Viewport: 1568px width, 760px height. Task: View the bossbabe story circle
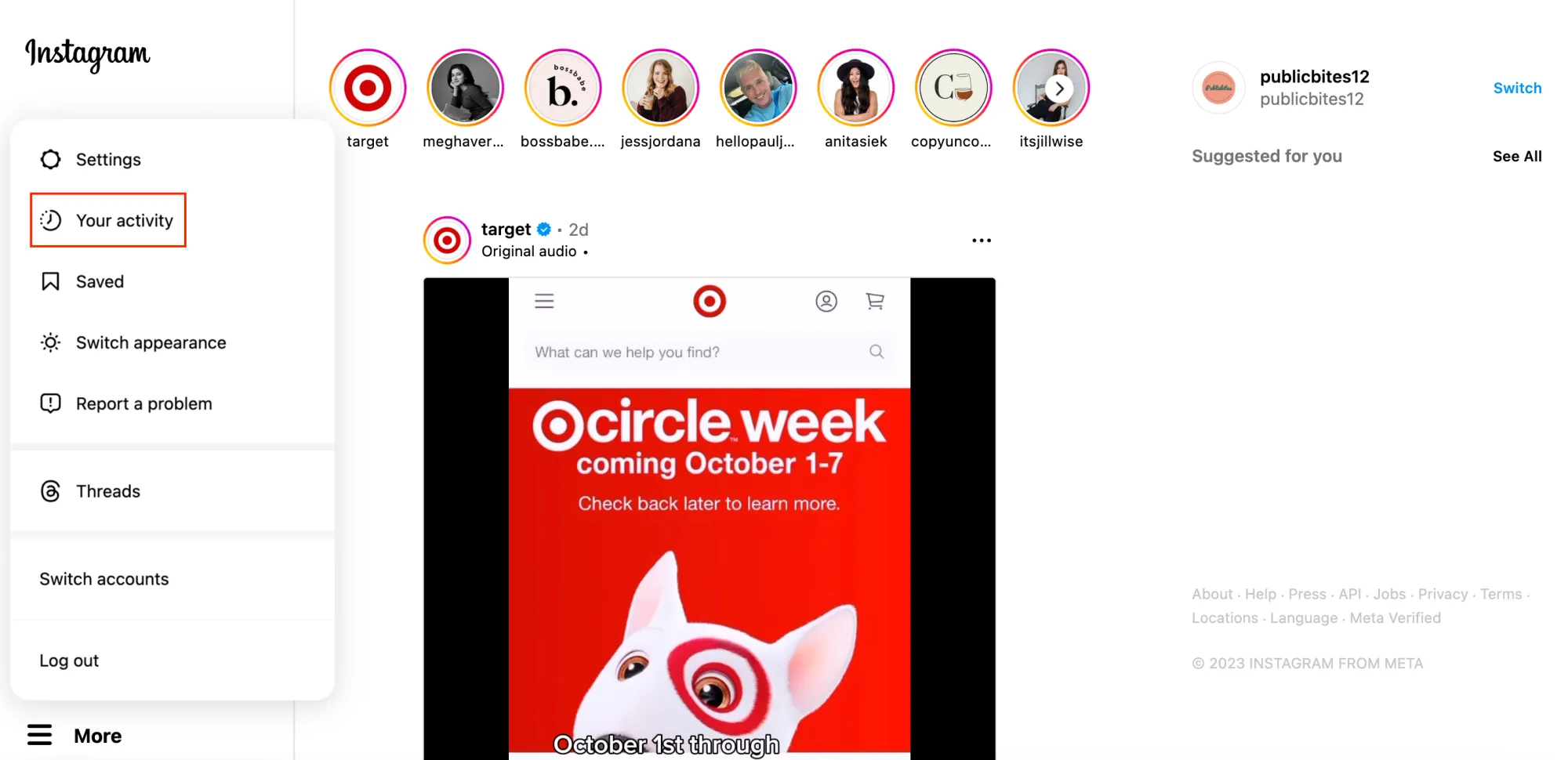click(x=563, y=88)
